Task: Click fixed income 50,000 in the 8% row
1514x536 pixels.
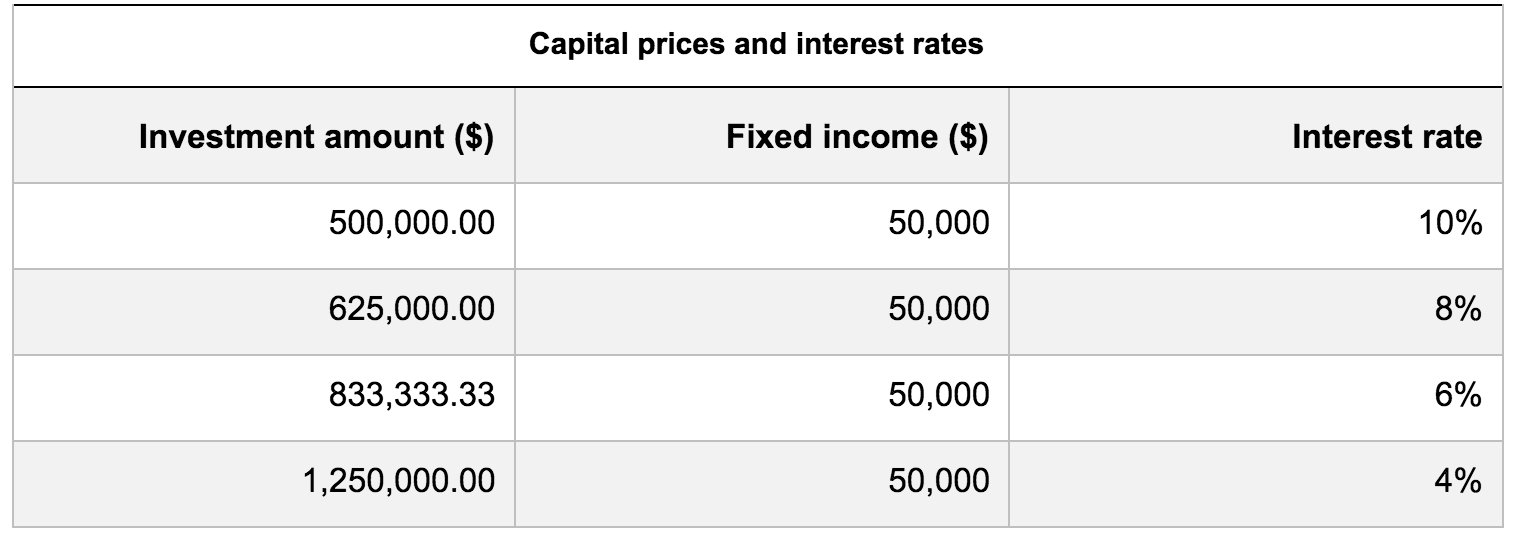Action: 938,309
